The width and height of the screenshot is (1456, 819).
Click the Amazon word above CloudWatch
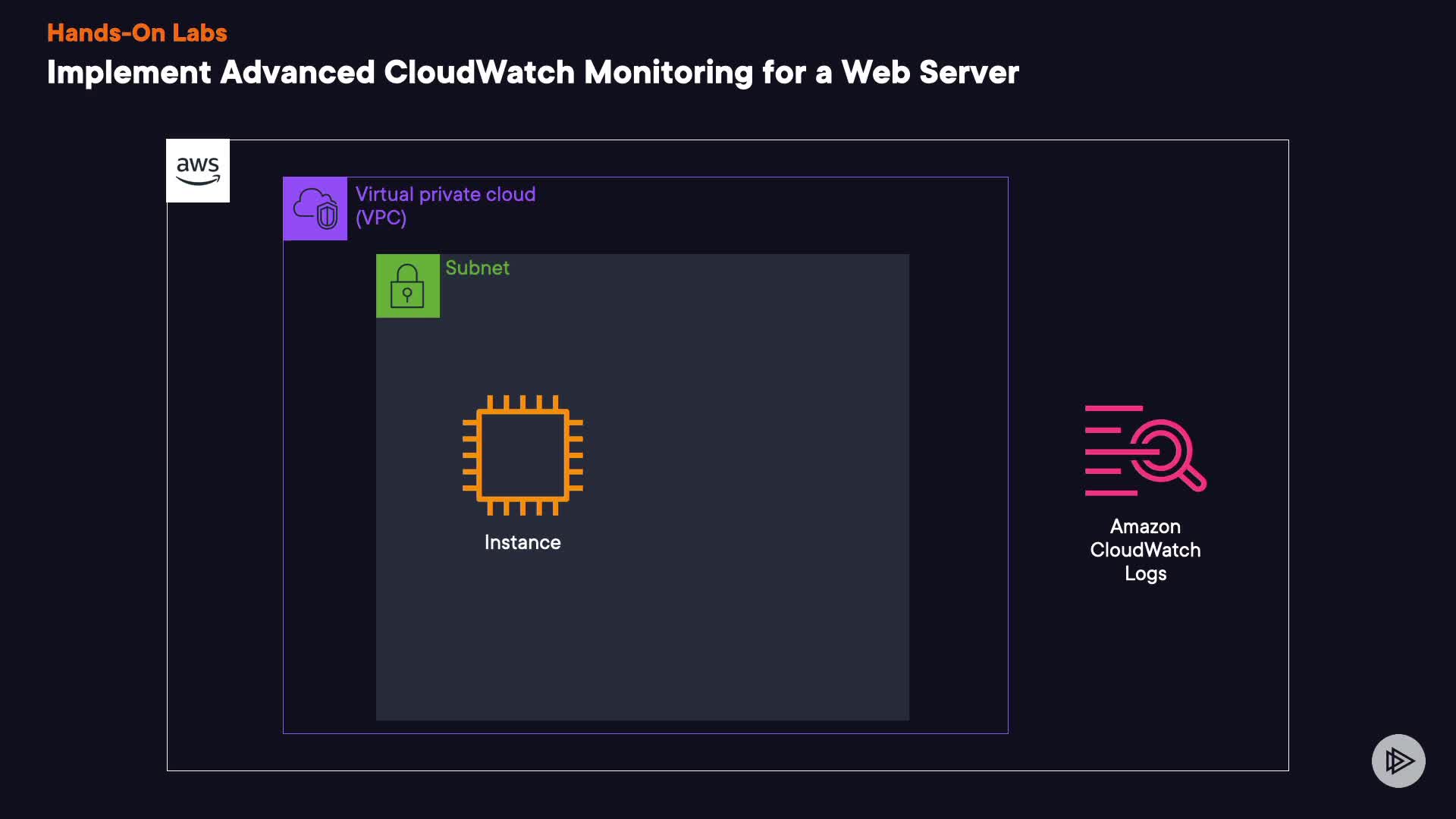coord(1145,526)
